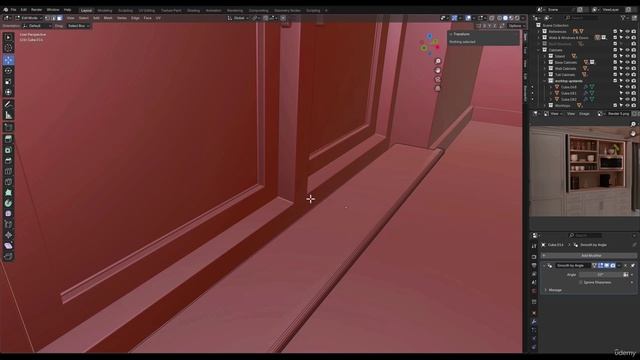Choose the Transform tool
This screenshot has width=640, height=360.
8,92
